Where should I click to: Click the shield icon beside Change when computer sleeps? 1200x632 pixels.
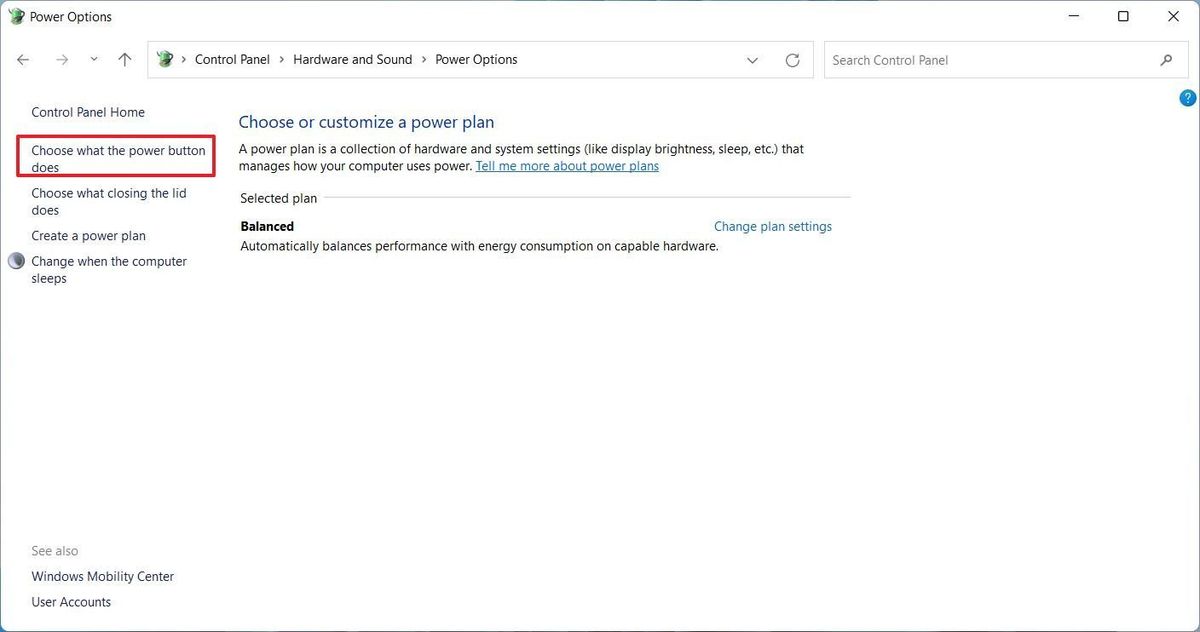point(16,260)
